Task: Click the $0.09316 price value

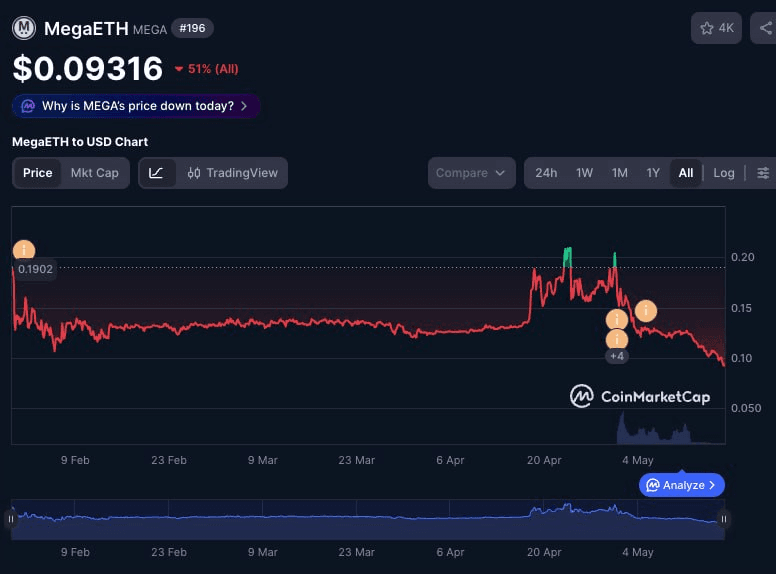Action: pyautogui.click(x=88, y=68)
